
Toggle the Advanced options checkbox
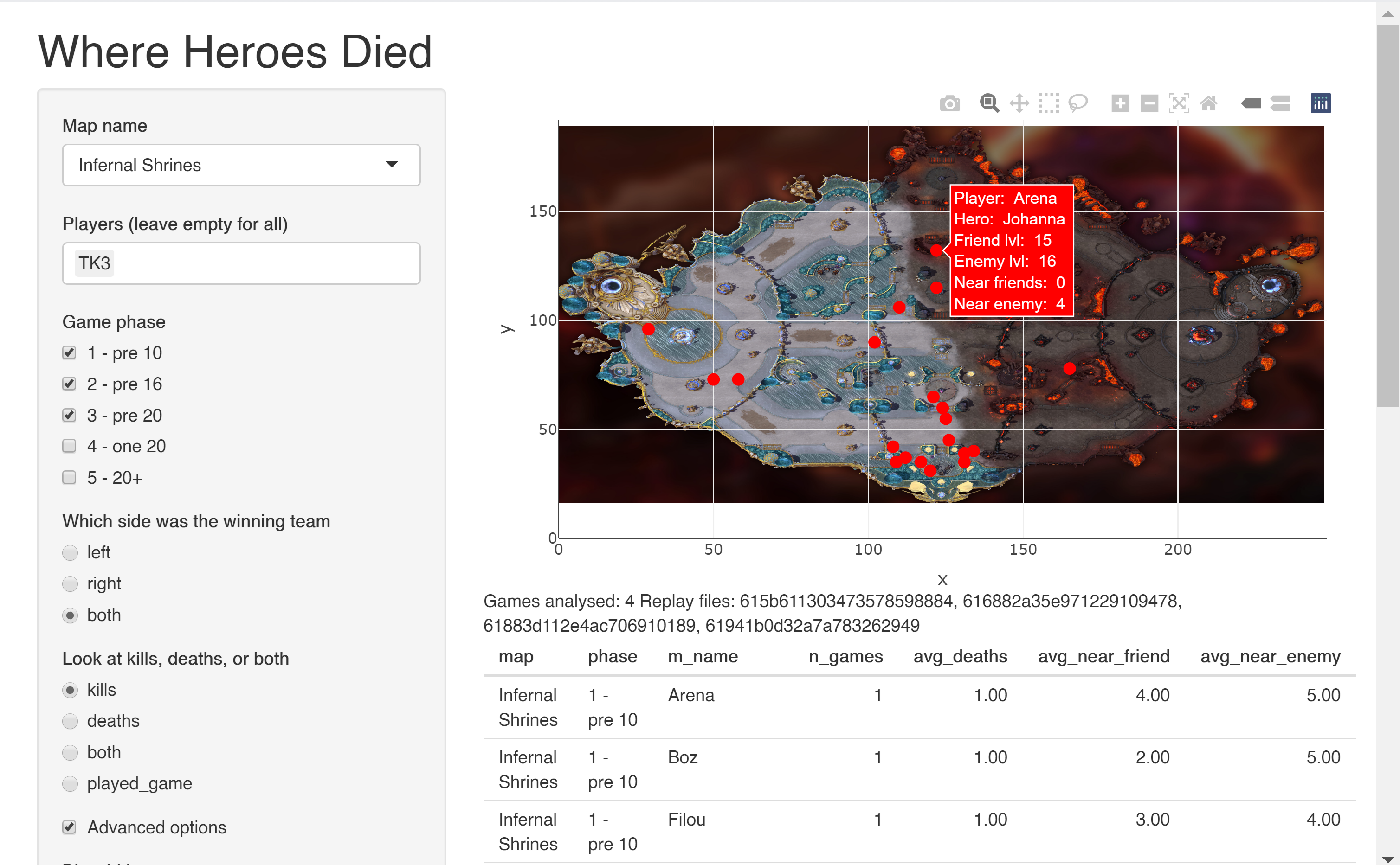click(69, 827)
